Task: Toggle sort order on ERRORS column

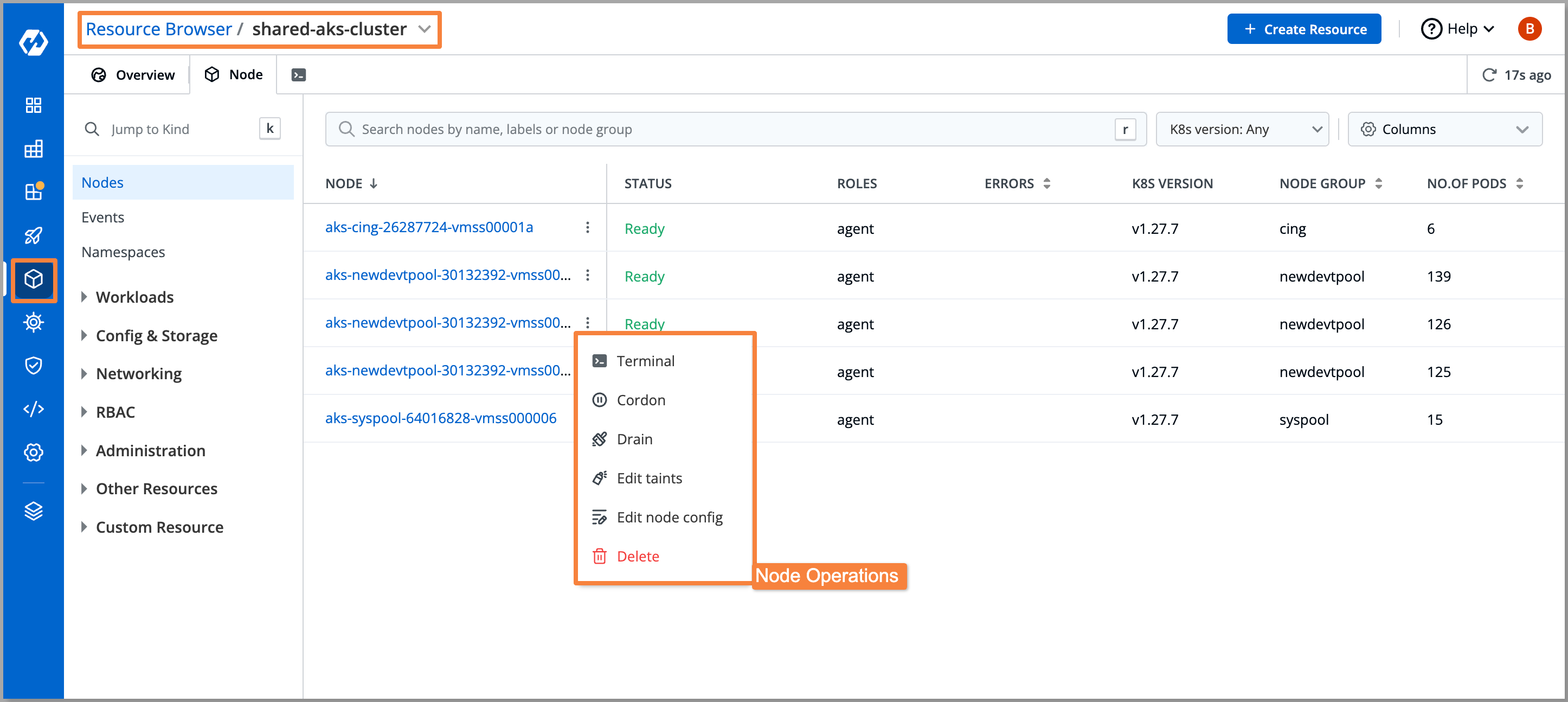Action: 1047,183
